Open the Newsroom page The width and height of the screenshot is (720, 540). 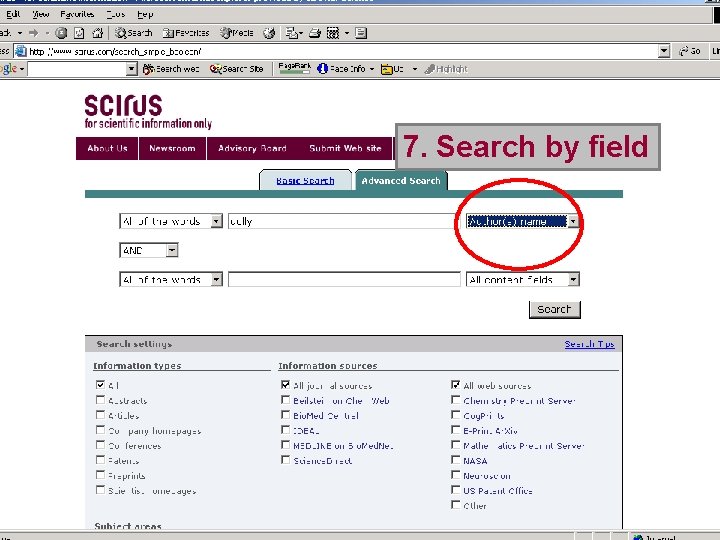point(172,148)
